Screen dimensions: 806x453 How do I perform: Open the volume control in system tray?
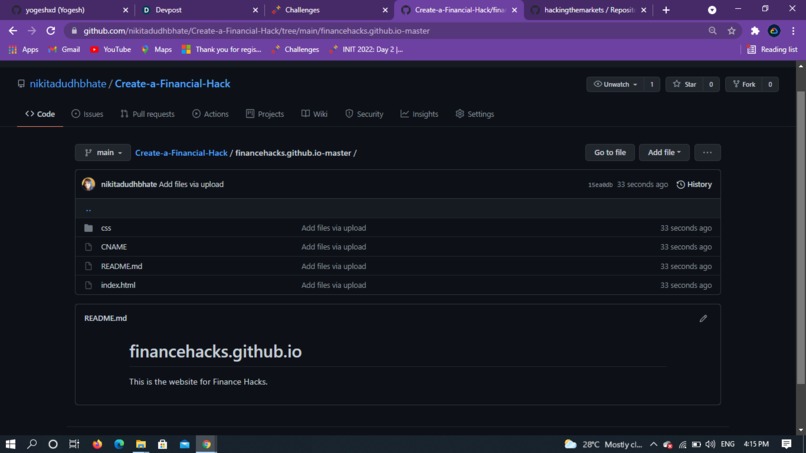tap(710, 444)
